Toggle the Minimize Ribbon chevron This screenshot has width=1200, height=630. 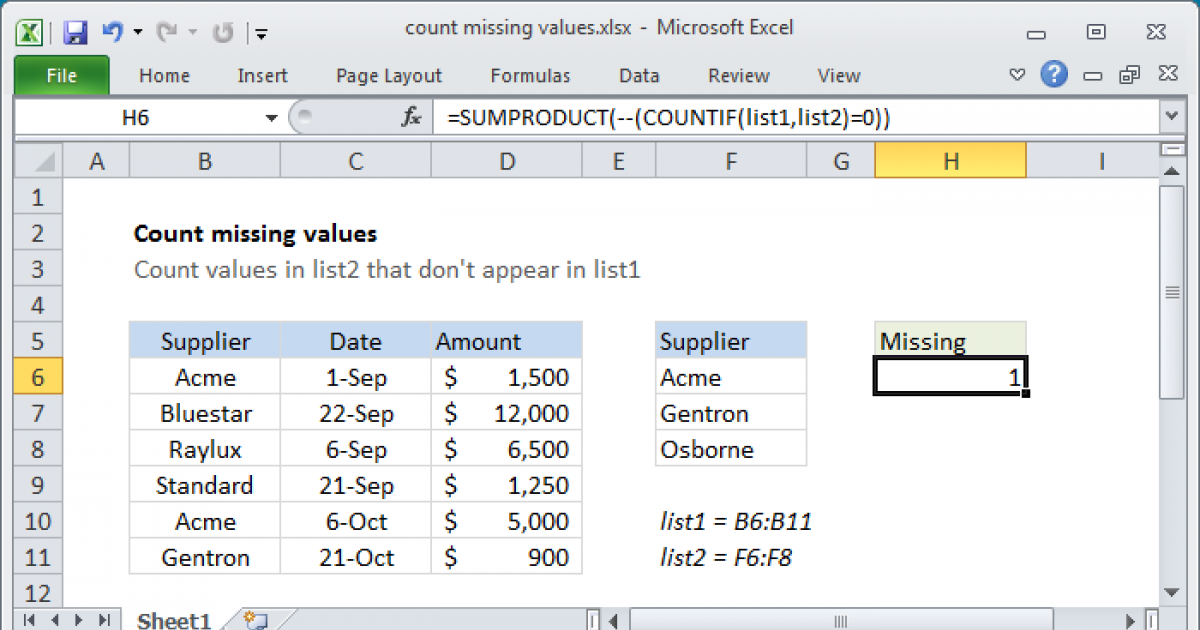pyautogui.click(x=1017, y=73)
